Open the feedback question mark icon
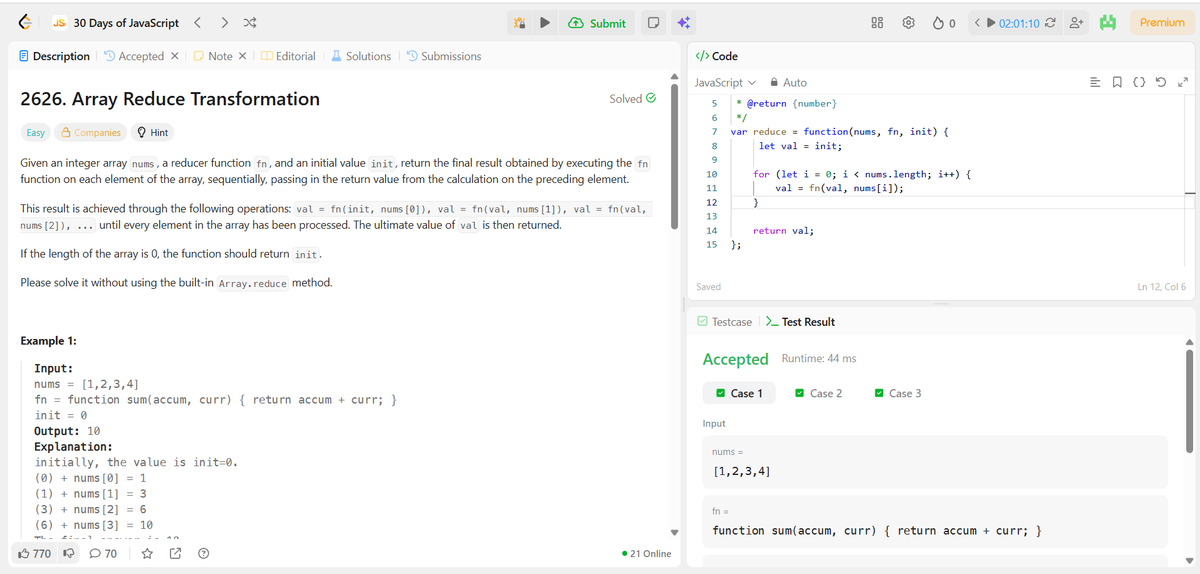This screenshot has width=1200, height=574. 204,553
